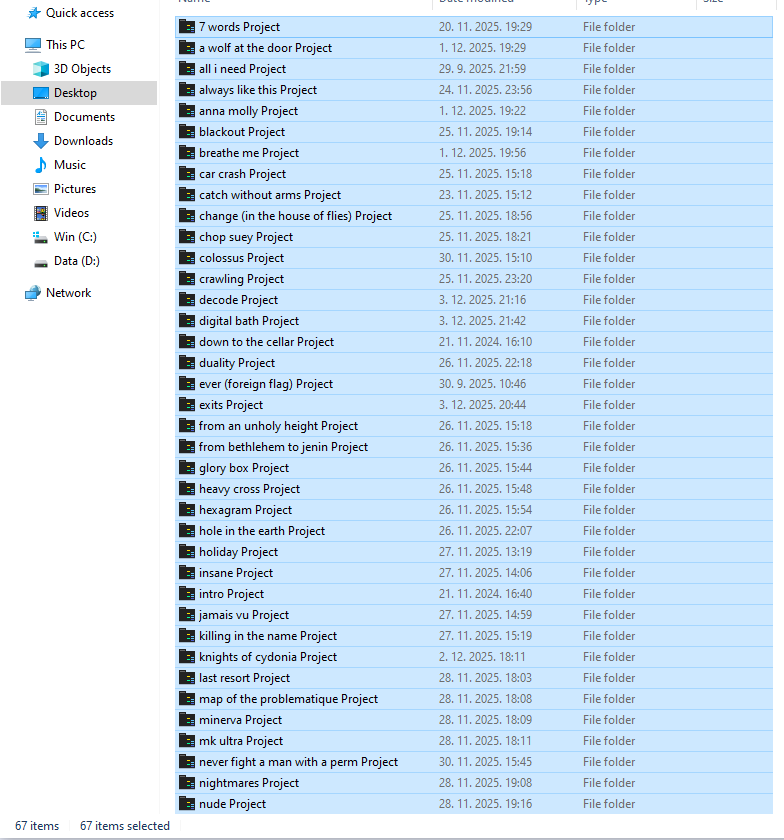Click folder icon of decode Project
784x840 pixels.
click(x=187, y=299)
